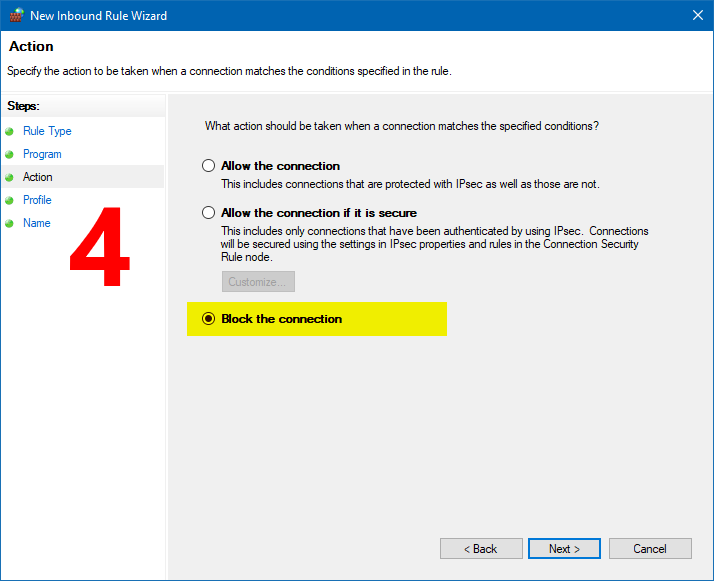This screenshot has width=714, height=581.
Task: Go to the Rule Type step
Action: 47,131
